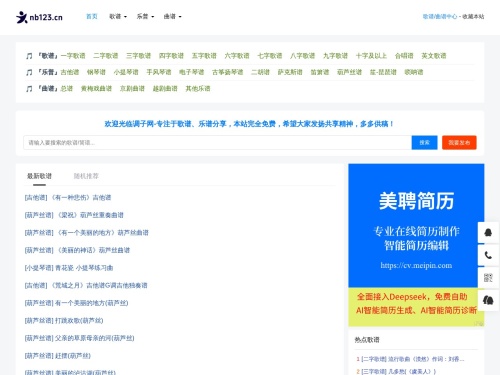Open the 京剧曲谱 category link
This screenshot has height=375, width=500.
point(132,88)
